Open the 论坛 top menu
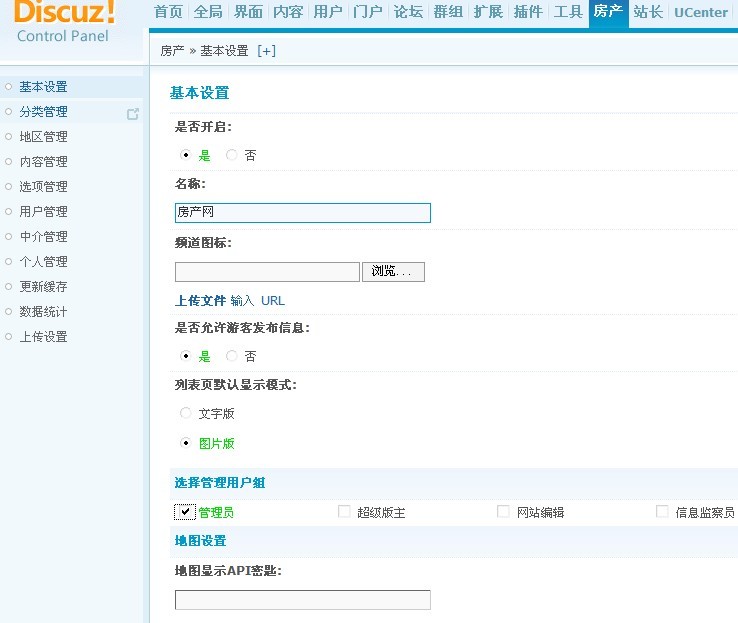738x623 pixels. (408, 12)
